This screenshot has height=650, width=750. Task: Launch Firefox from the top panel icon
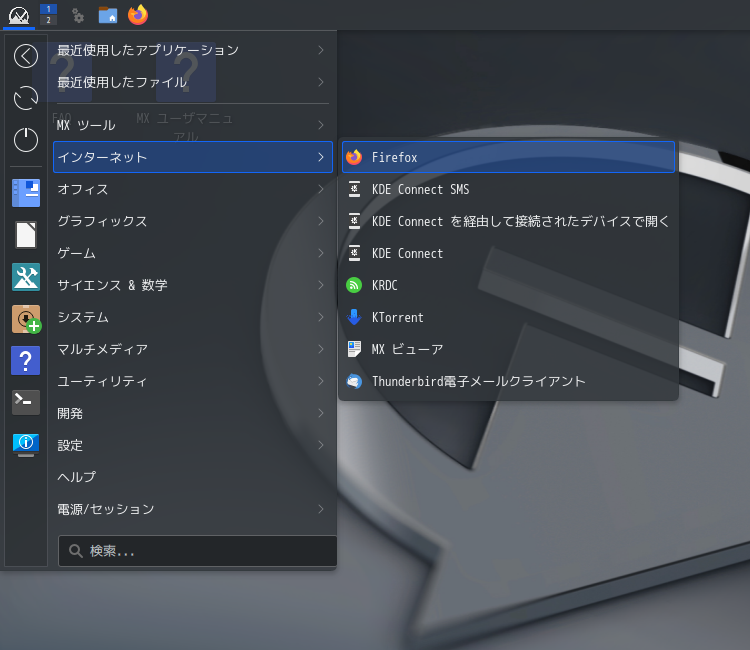(138, 15)
